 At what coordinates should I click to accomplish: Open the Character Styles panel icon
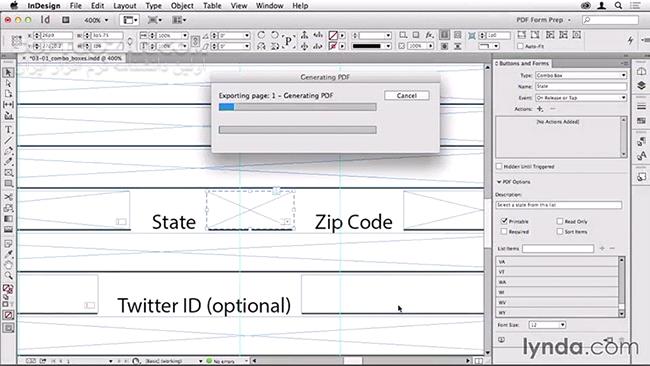(641, 155)
